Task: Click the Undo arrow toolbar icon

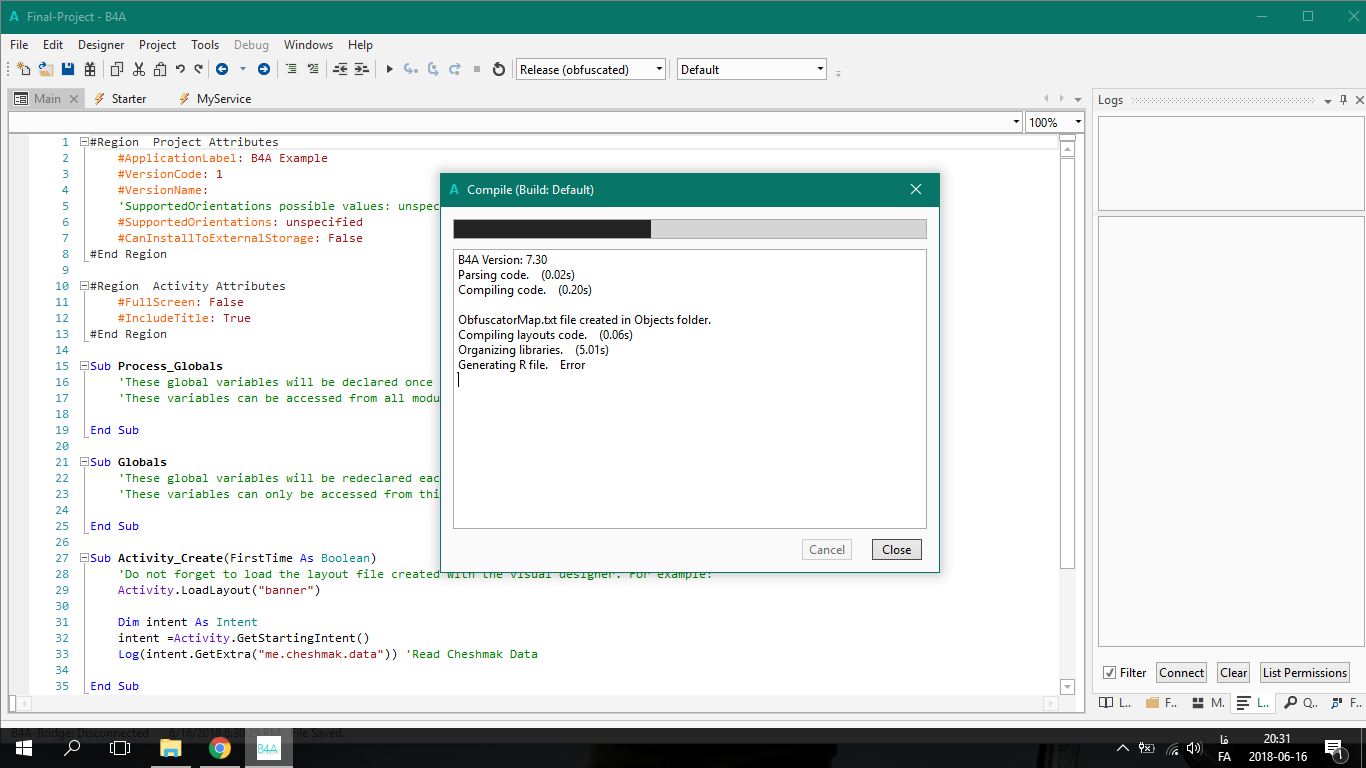Action: 180,69
